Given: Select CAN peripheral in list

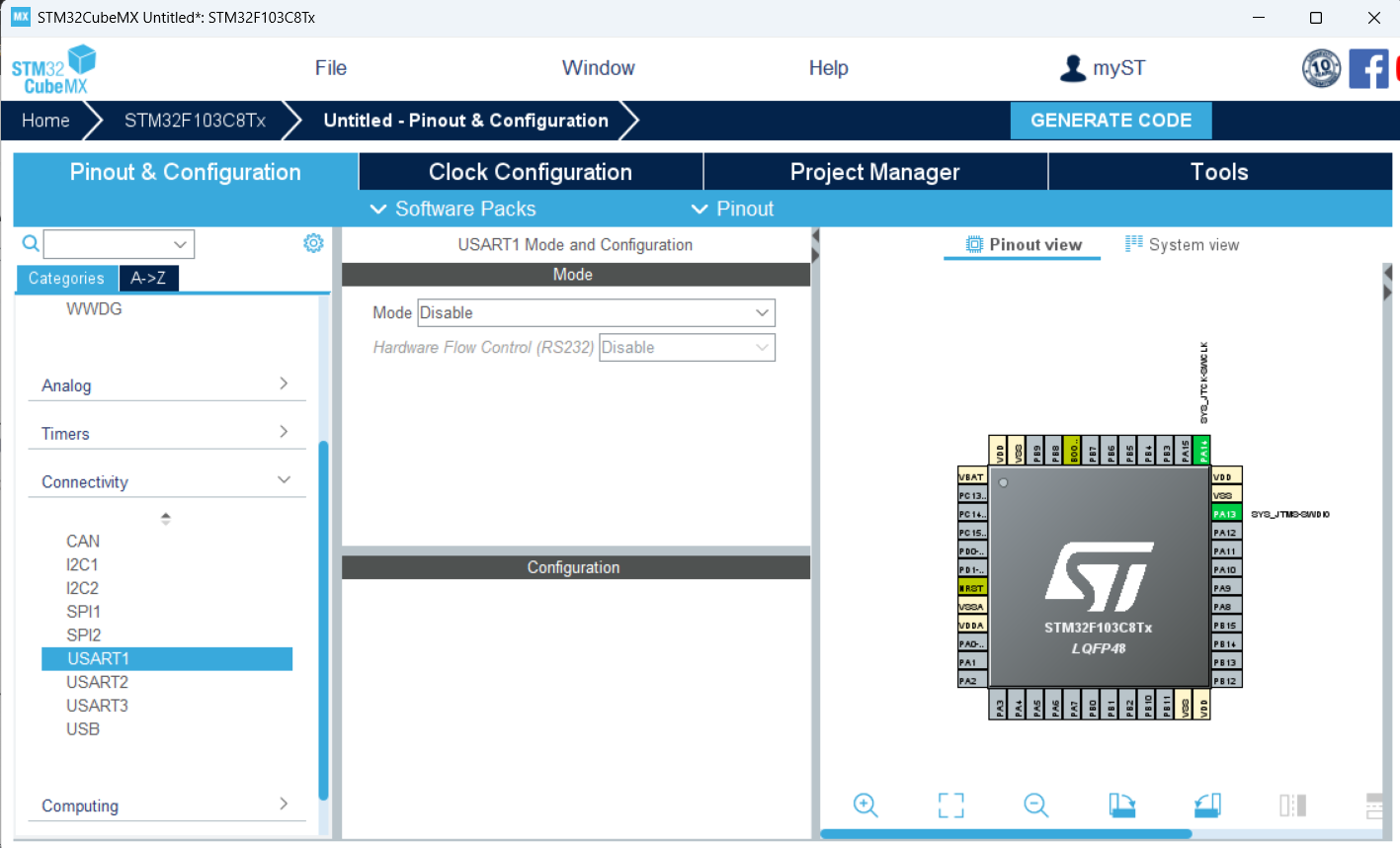Looking at the screenshot, I should (83, 542).
